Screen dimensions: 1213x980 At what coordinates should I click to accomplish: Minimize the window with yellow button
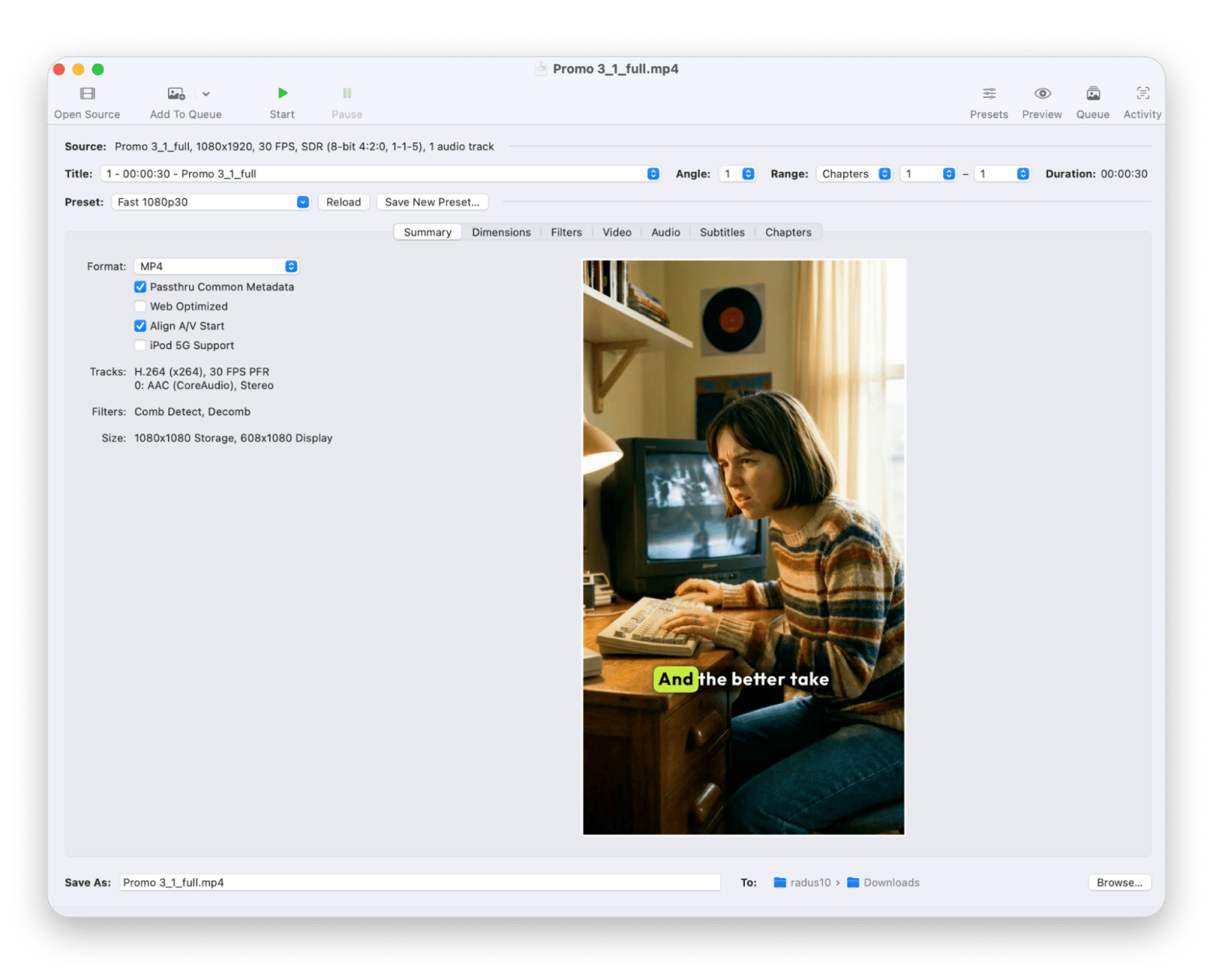click(x=79, y=69)
